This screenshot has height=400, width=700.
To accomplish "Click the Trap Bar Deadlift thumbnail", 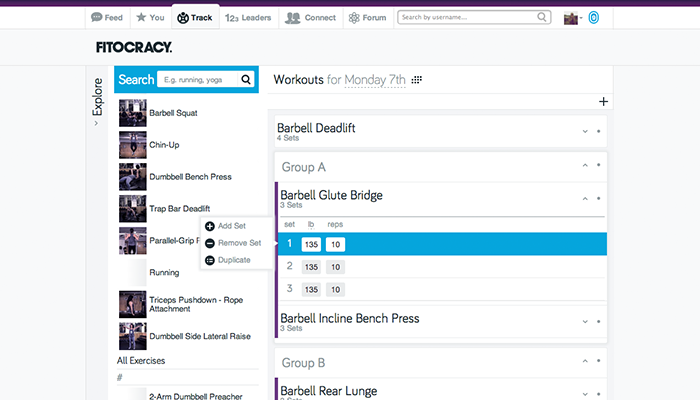I will pos(133,208).
